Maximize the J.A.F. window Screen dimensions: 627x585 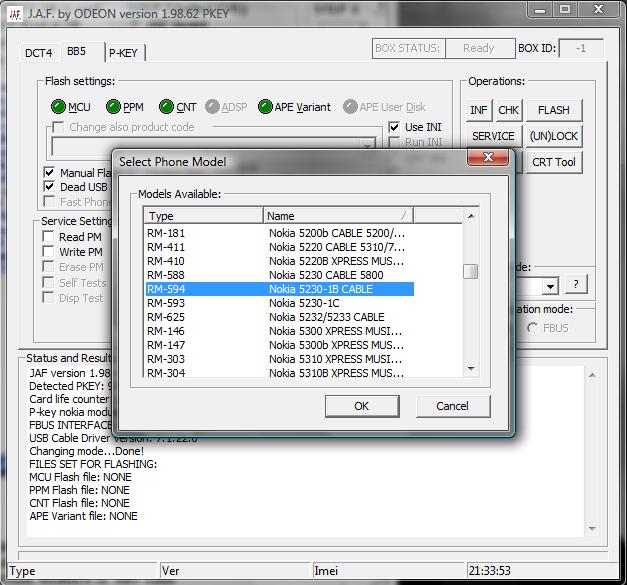pyautogui.click(x=565, y=10)
